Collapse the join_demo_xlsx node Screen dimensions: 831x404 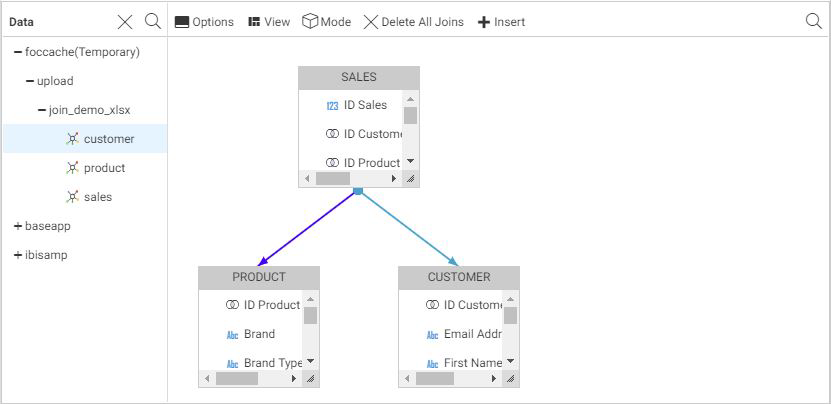(x=42, y=110)
